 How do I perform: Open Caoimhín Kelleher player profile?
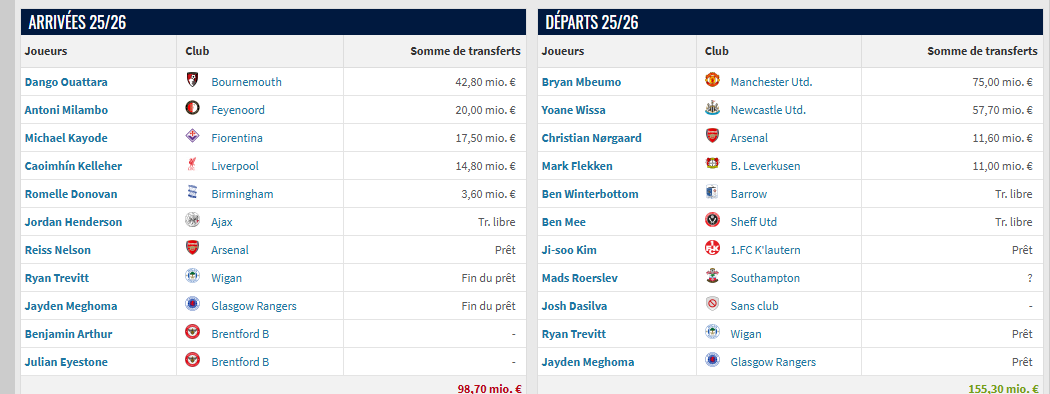pos(74,166)
